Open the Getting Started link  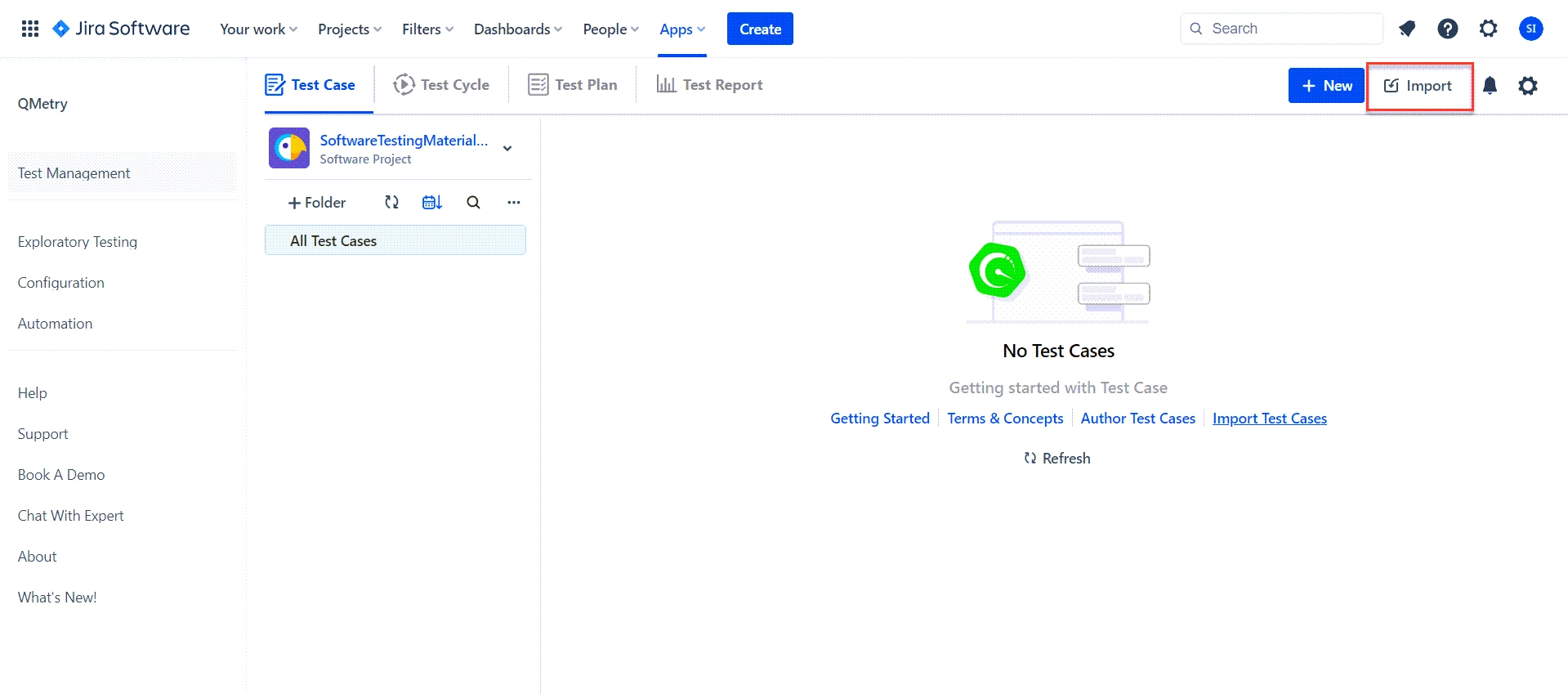880,419
